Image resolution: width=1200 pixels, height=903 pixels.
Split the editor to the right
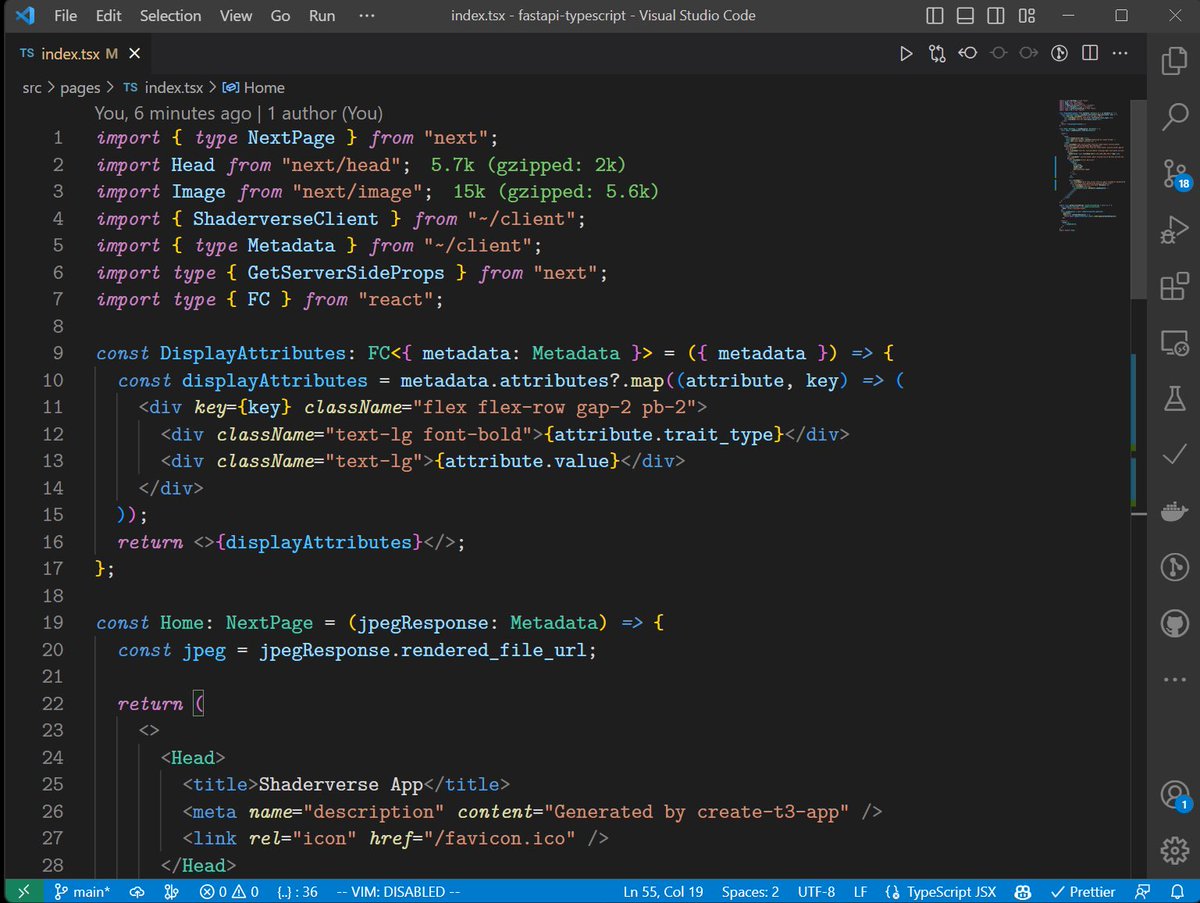[1090, 54]
